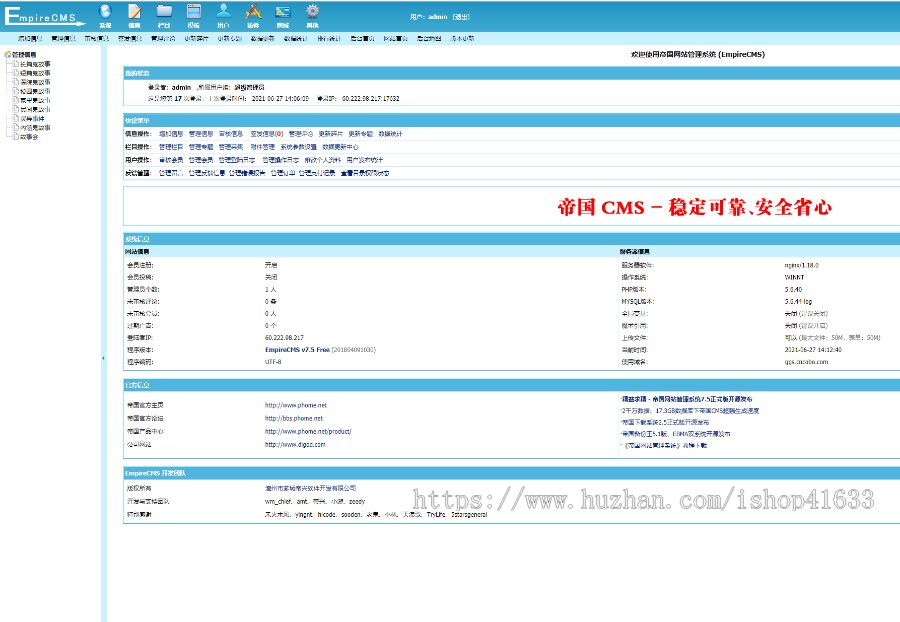The width and height of the screenshot is (900, 622).
Task: Open 签发信息(0) in the quick menu
Action: point(267,134)
